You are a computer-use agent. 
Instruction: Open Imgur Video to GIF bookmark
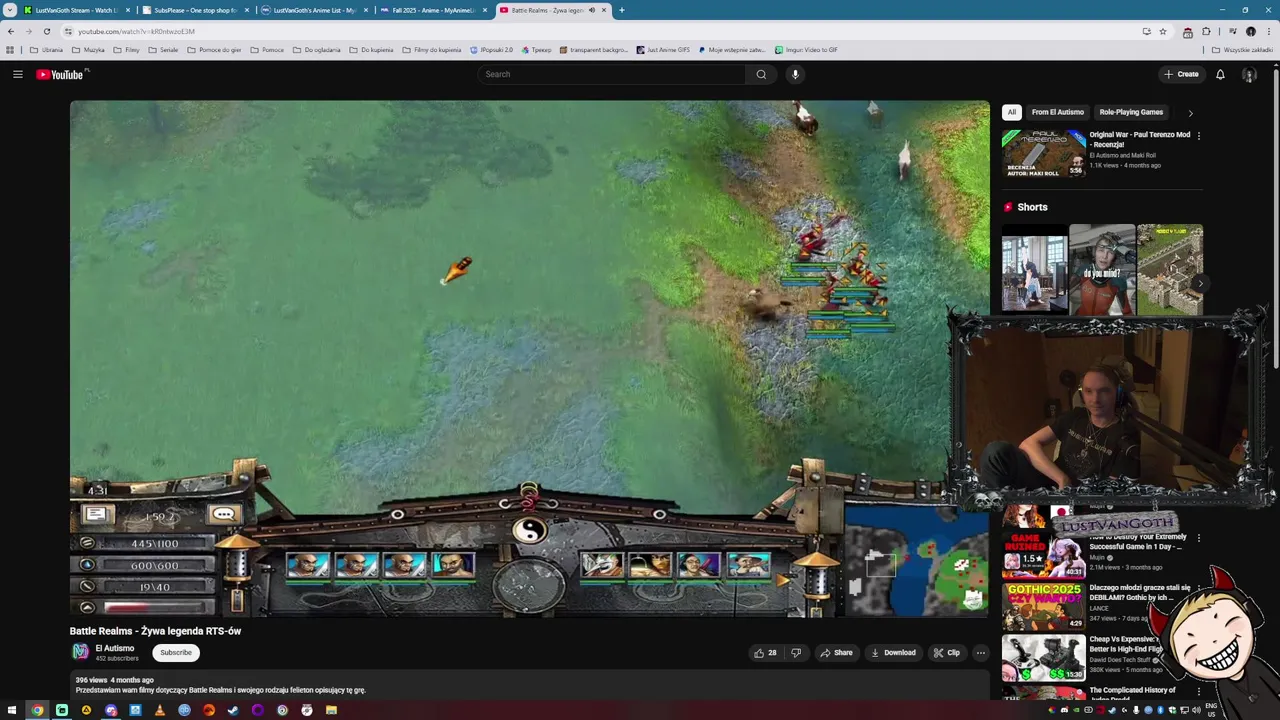point(806,49)
